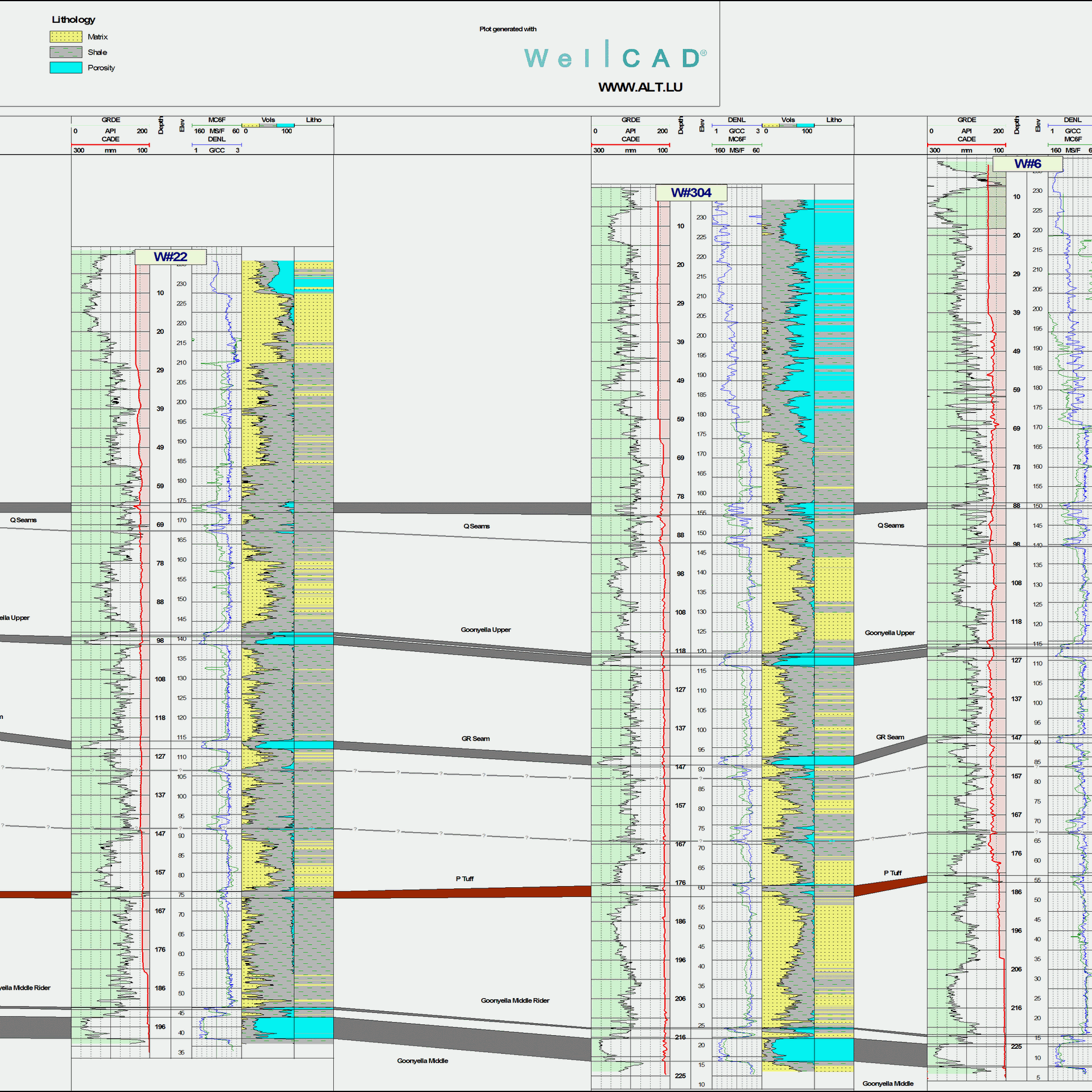Toggle the P Tuff marker display
The image size is (1092, 1092).
coord(464,879)
